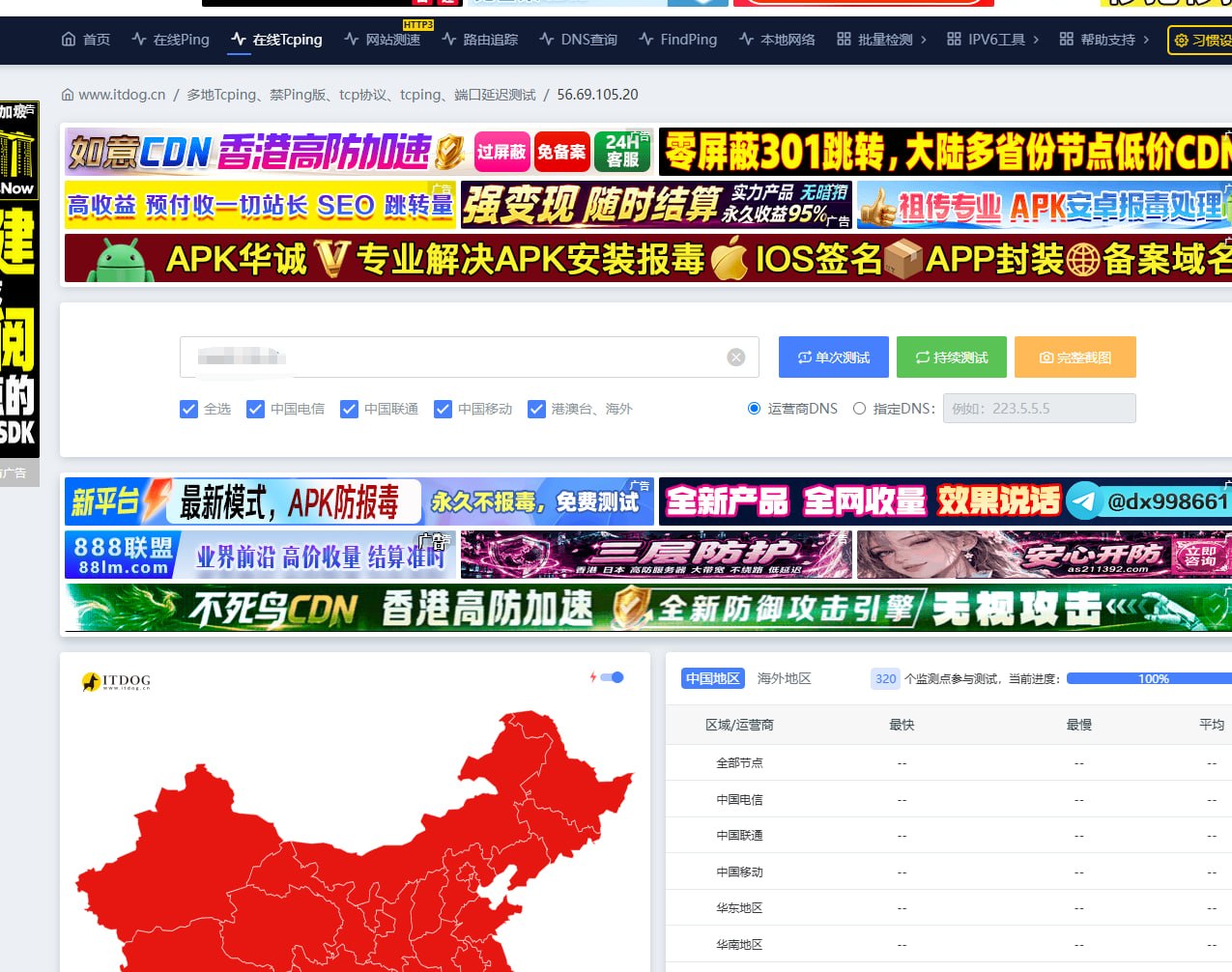The image size is (1232, 972).
Task: Open the 路由追踪 traceroute tool
Action: click(479, 40)
